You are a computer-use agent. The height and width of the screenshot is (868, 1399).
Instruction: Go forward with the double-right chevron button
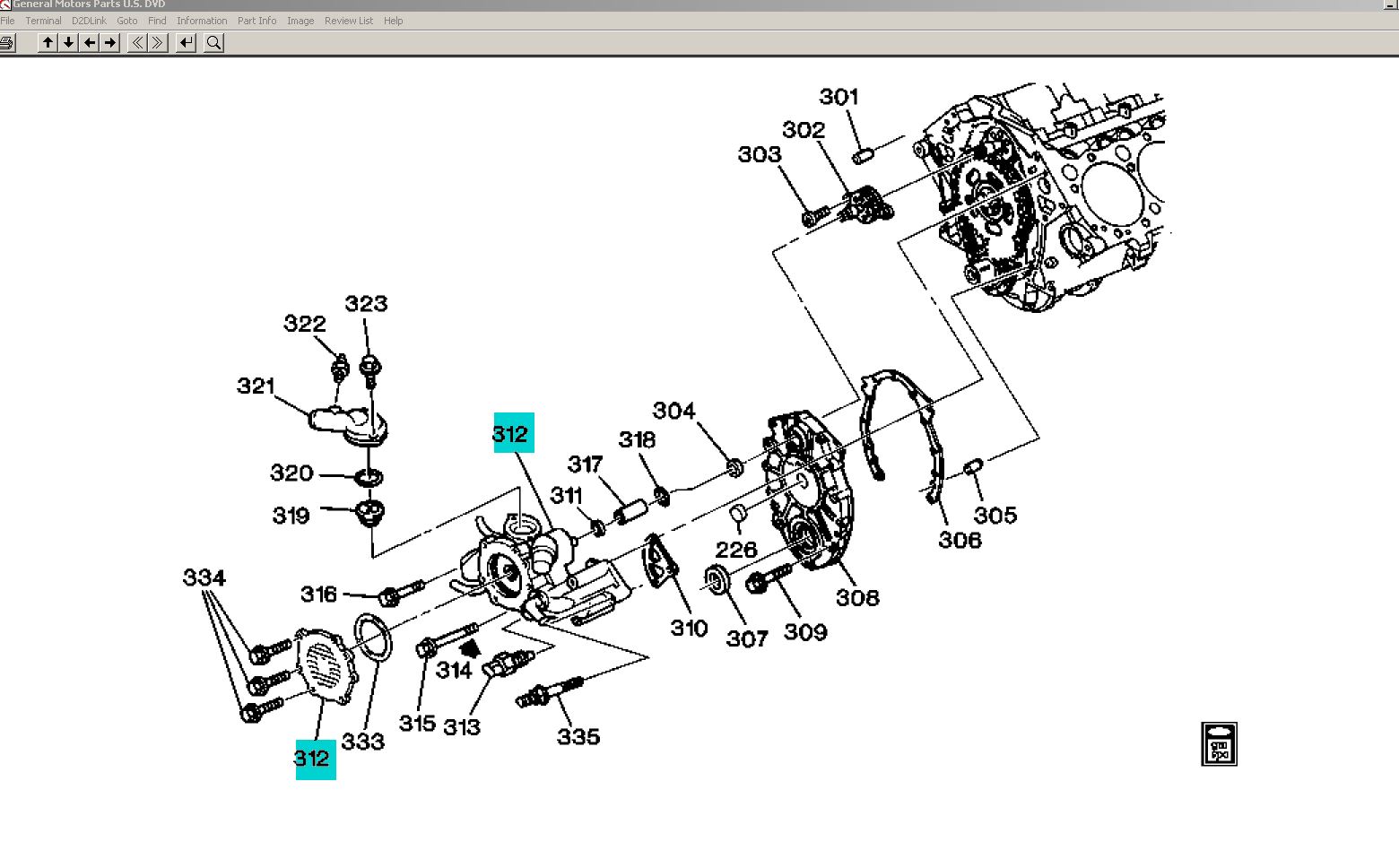[x=158, y=42]
